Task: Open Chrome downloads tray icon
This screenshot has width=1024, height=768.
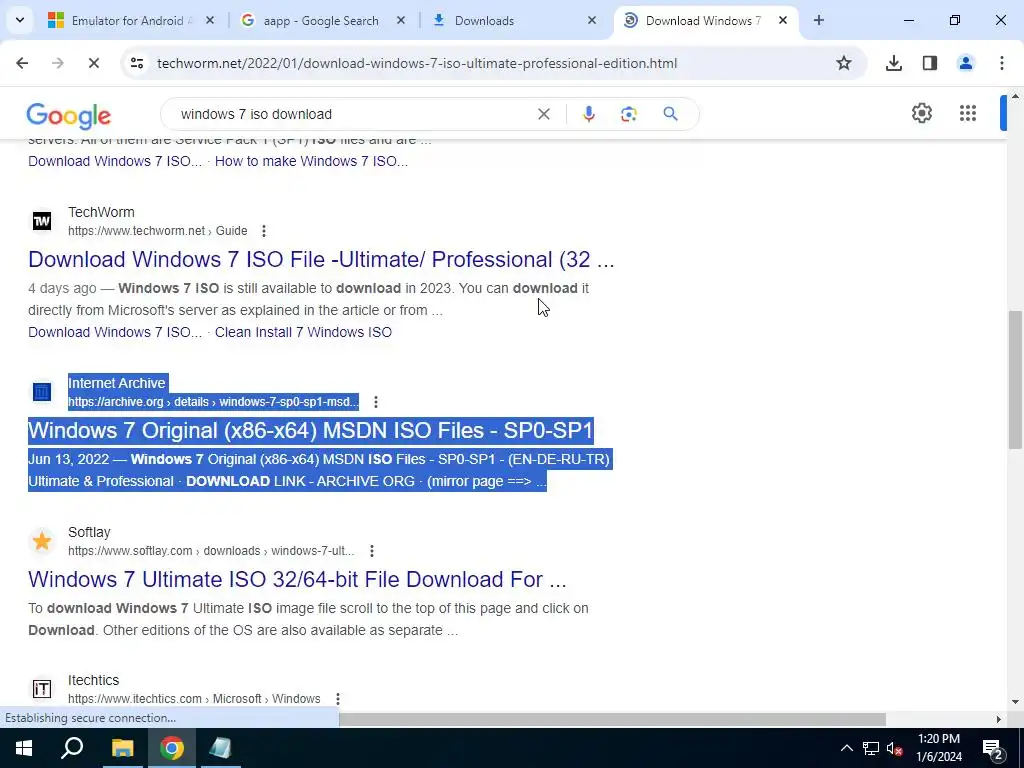Action: point(893,63)
